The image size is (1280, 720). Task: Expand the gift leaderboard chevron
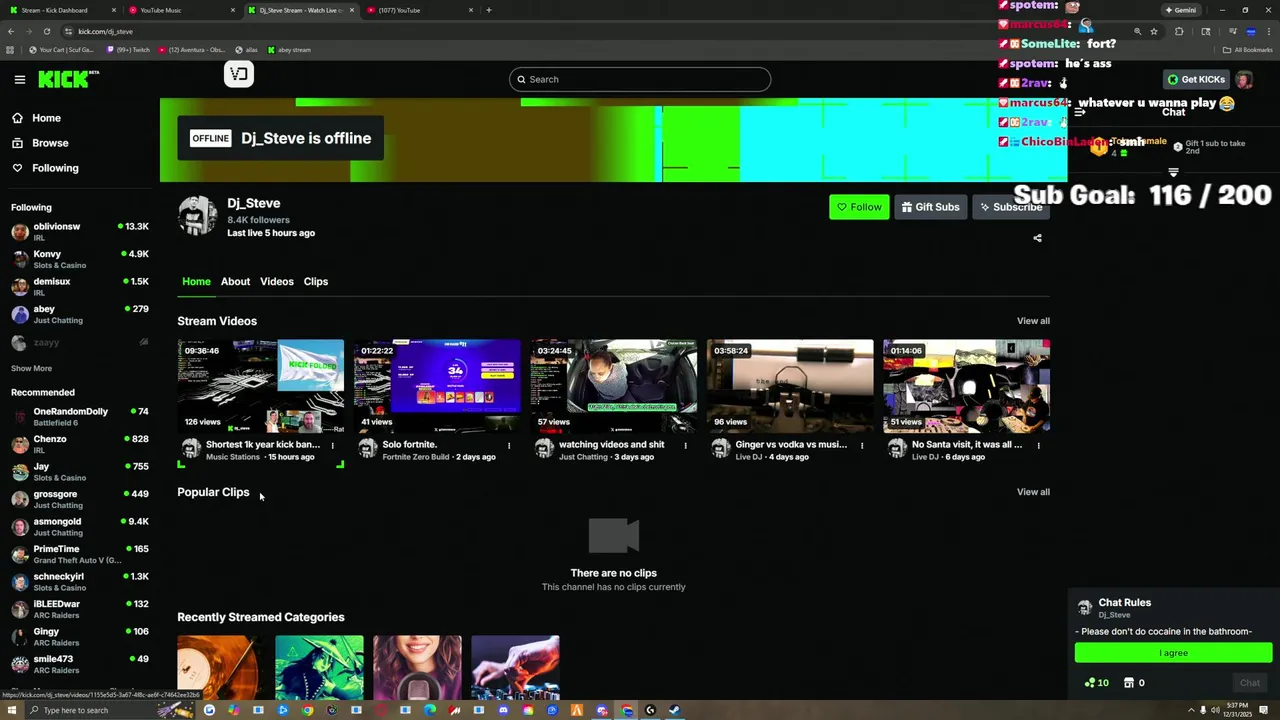pos(1173,172)
